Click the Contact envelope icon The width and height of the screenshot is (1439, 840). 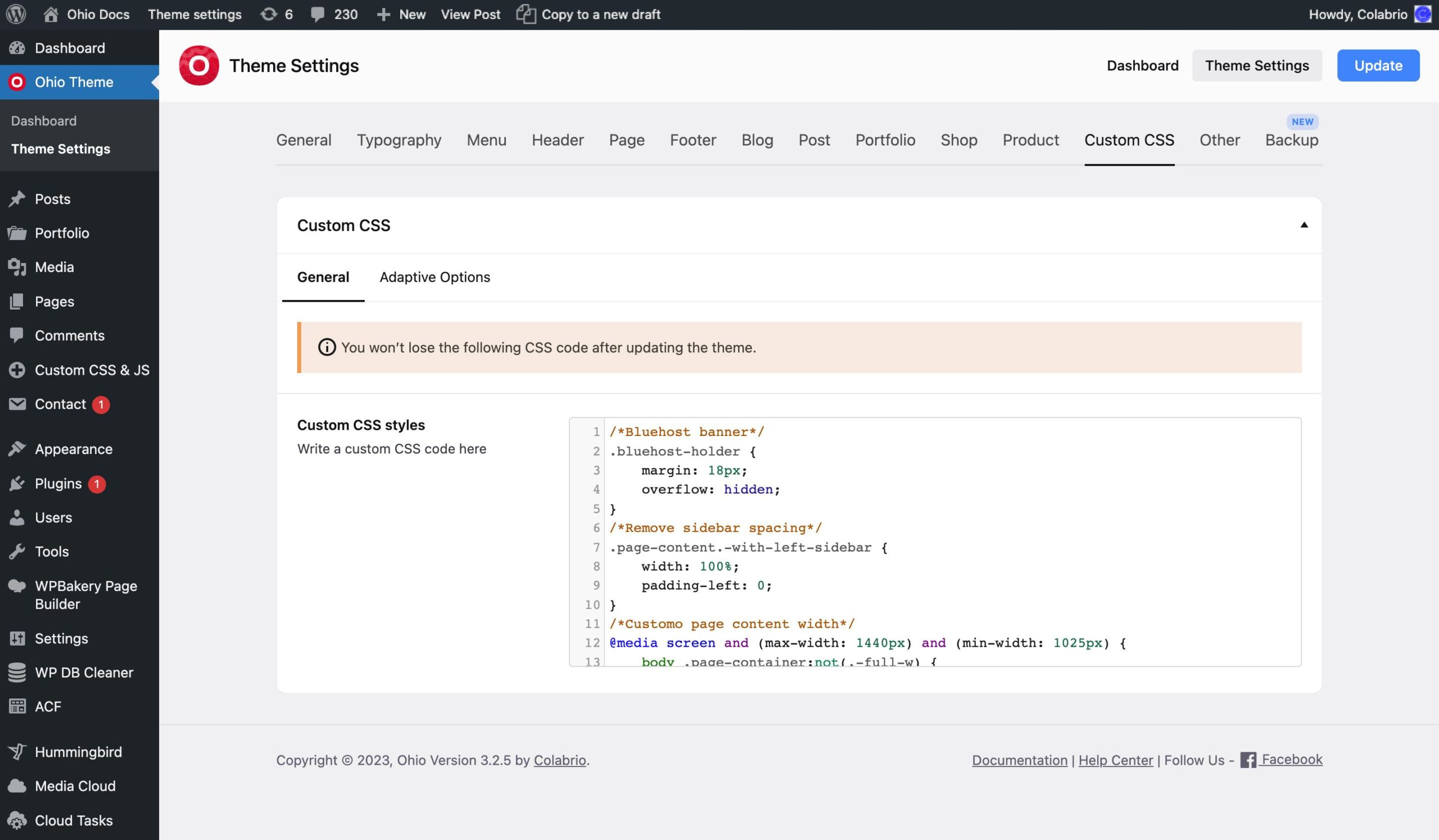[17, 404]
